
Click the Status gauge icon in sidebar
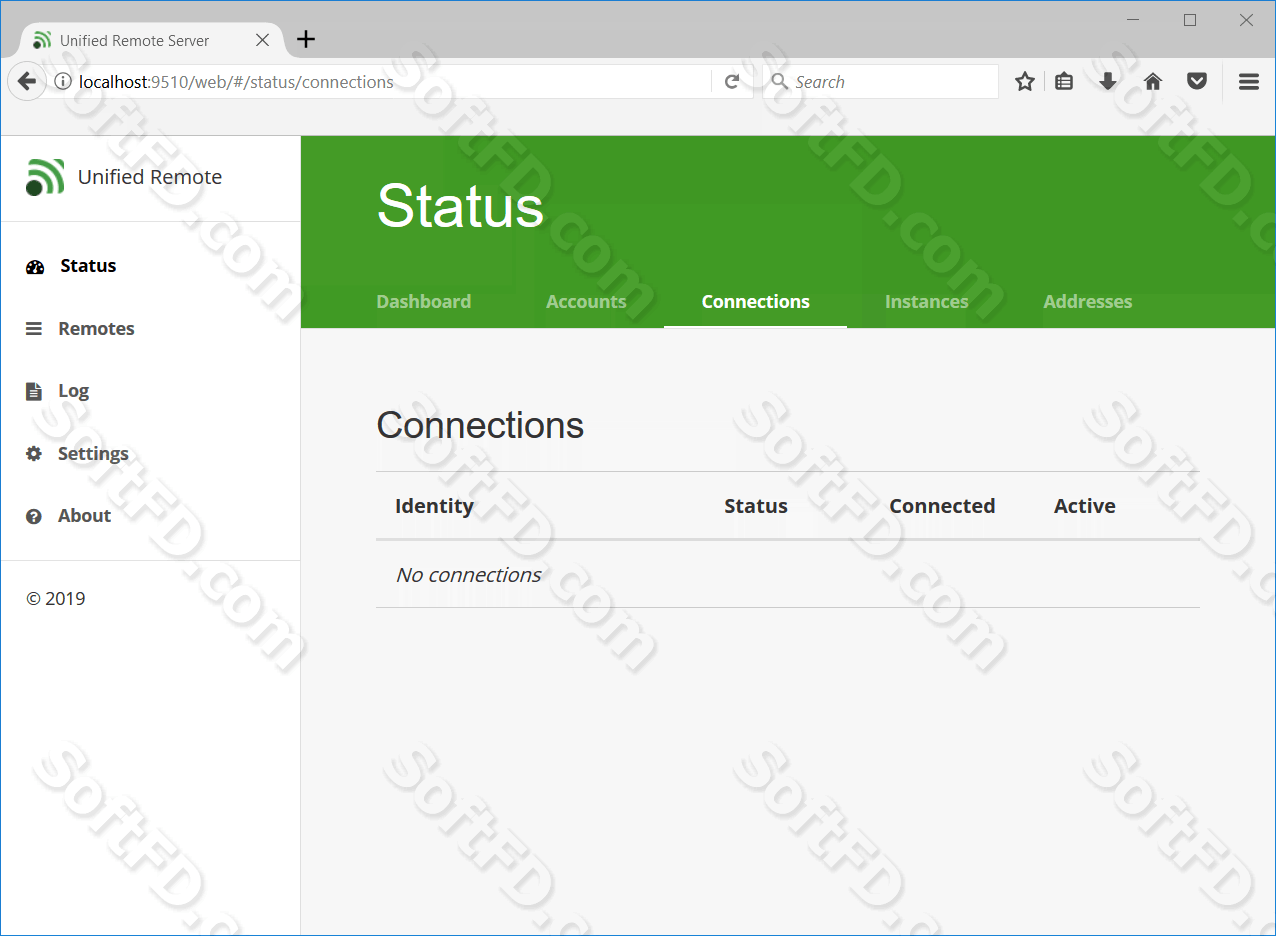35,267
